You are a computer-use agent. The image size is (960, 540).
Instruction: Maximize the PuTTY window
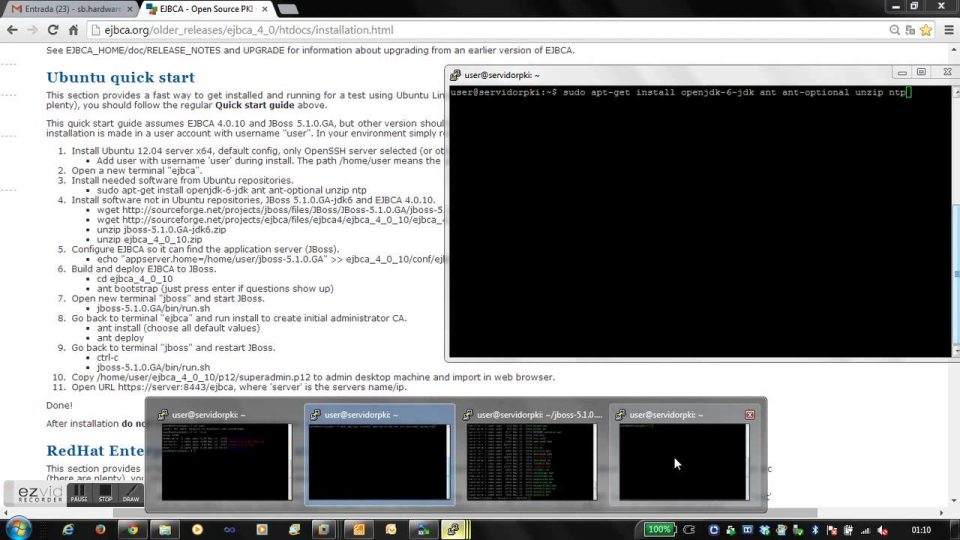(x=921, y=72)
